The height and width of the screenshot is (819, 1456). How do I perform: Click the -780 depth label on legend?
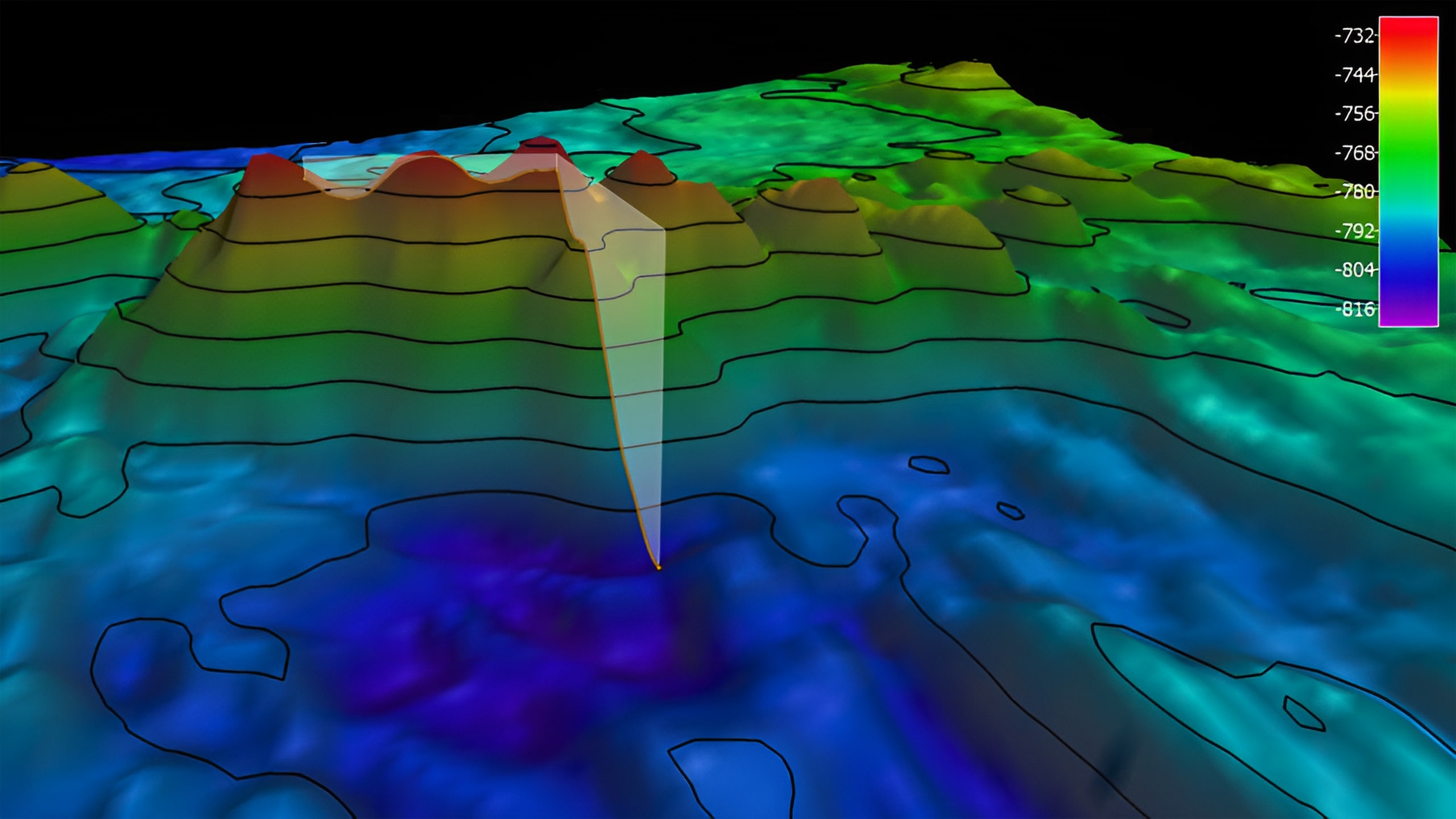coord(1354,192)
